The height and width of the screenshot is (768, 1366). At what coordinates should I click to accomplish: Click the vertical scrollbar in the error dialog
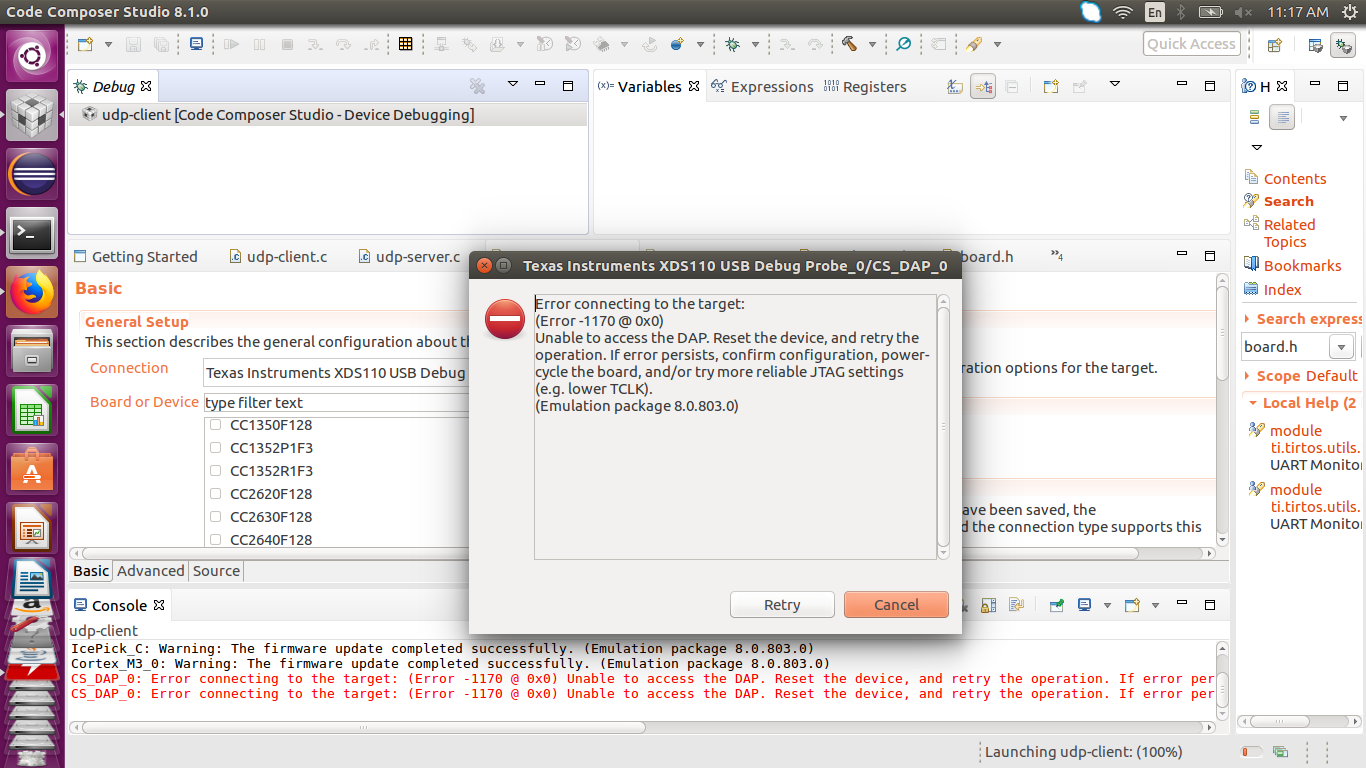point(943,426)
